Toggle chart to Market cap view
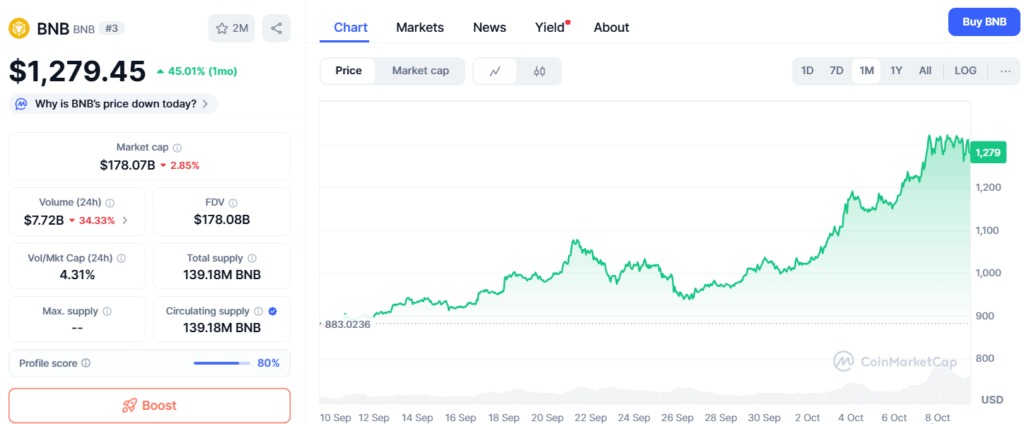 420,71
